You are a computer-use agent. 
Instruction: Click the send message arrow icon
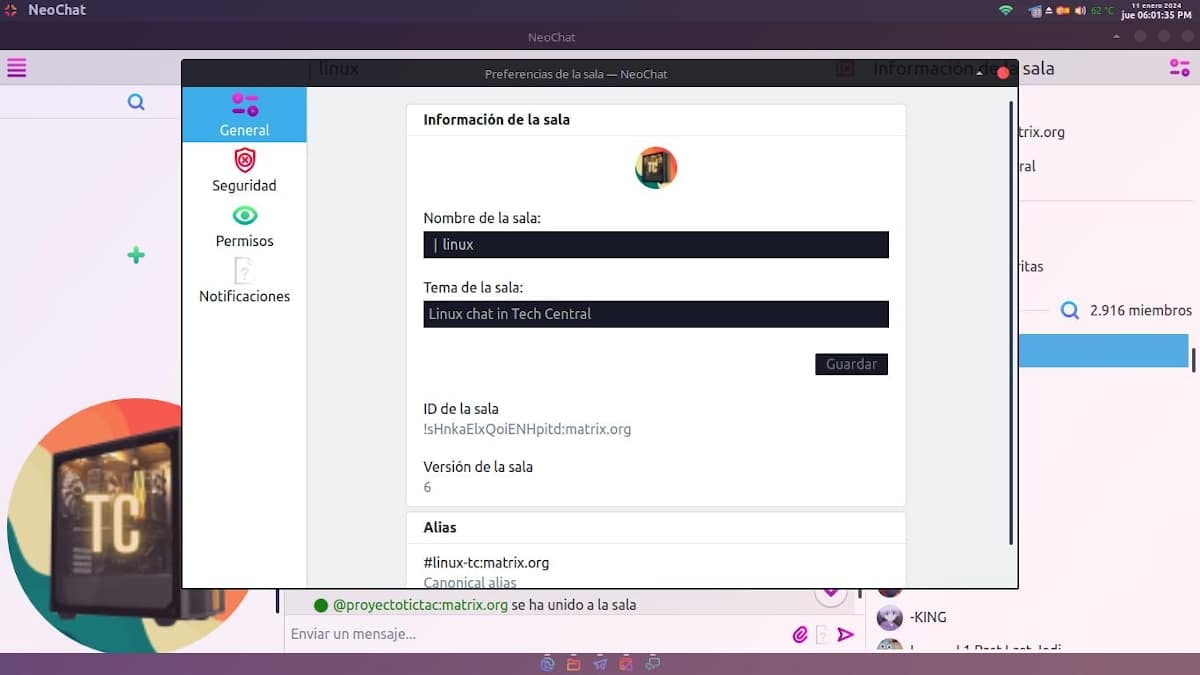[x=846, y=634]
